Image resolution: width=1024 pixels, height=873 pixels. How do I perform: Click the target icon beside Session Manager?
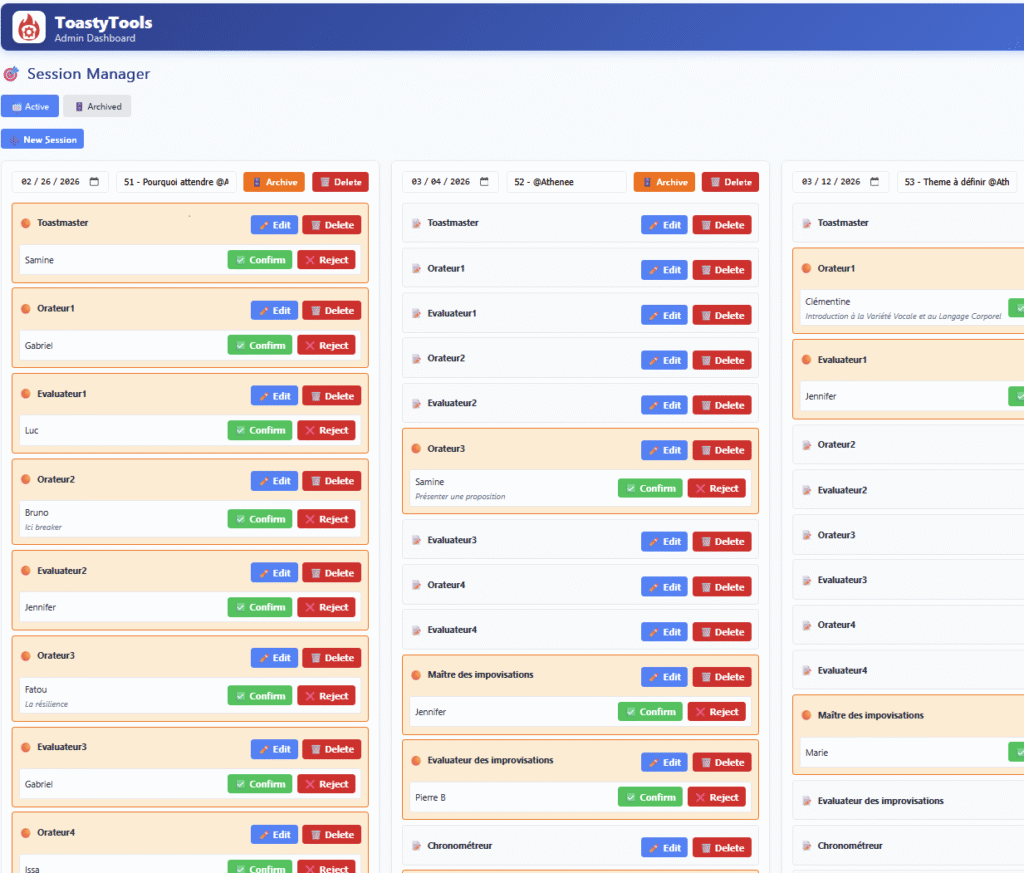11,74
